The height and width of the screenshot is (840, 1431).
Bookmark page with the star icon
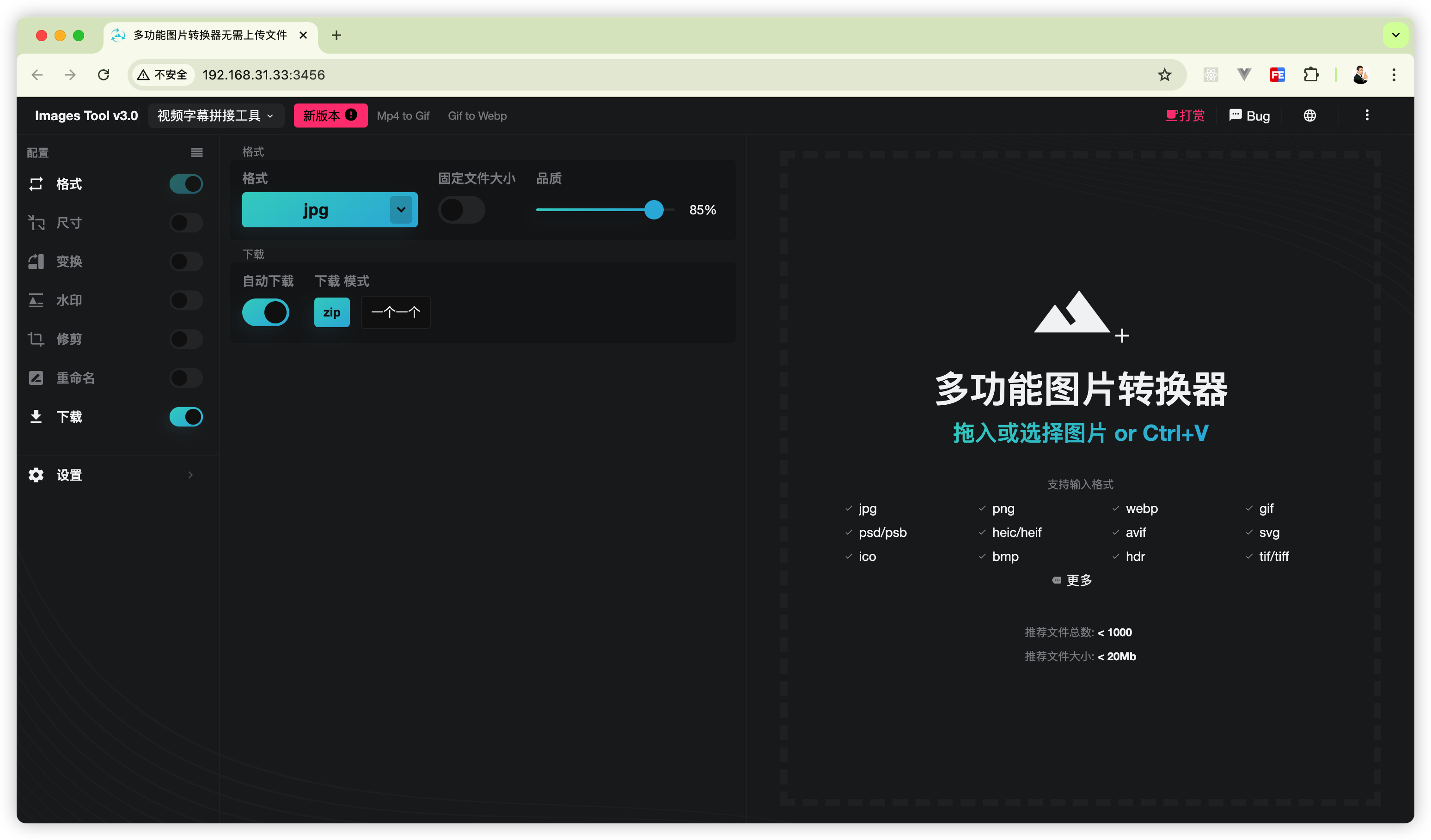pos(1165,75)
